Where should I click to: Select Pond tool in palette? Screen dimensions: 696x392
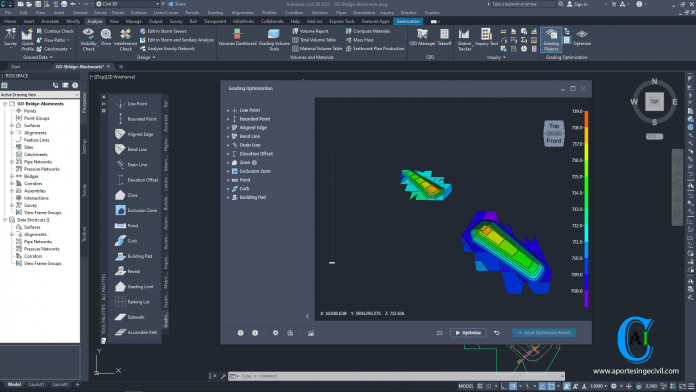(x=127, y=226)
